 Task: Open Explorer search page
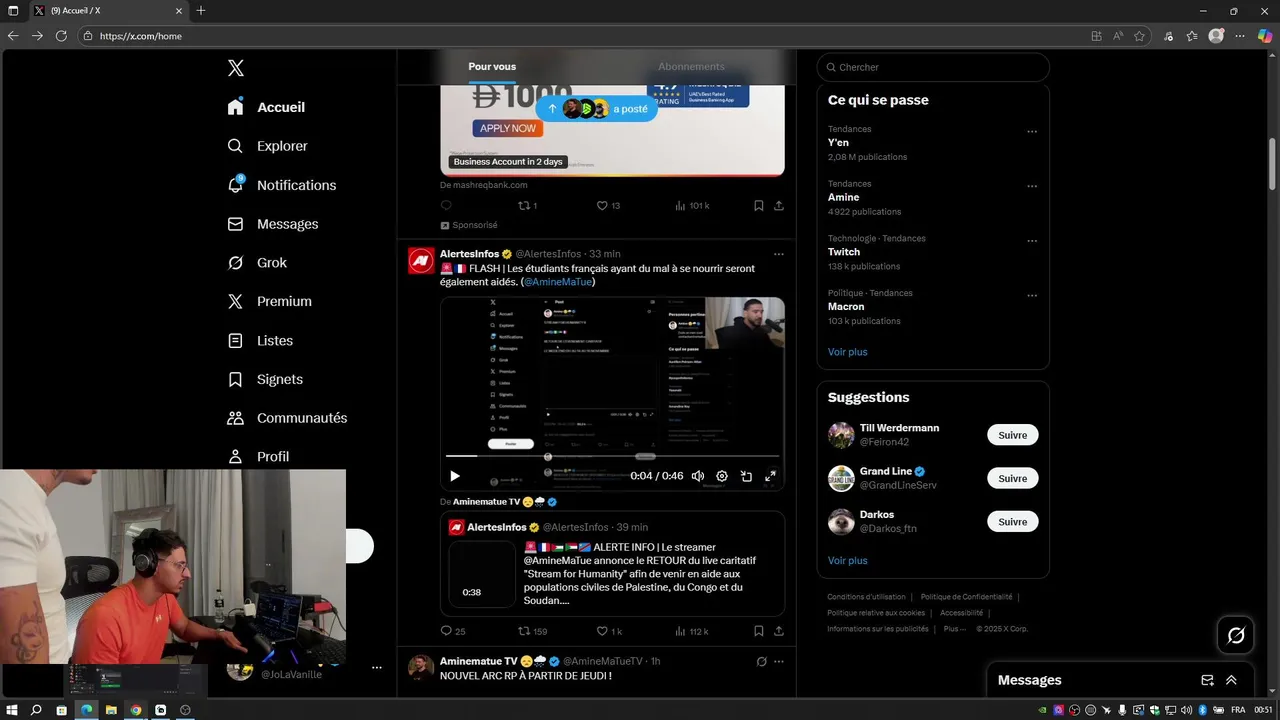[x=267, y=146]
